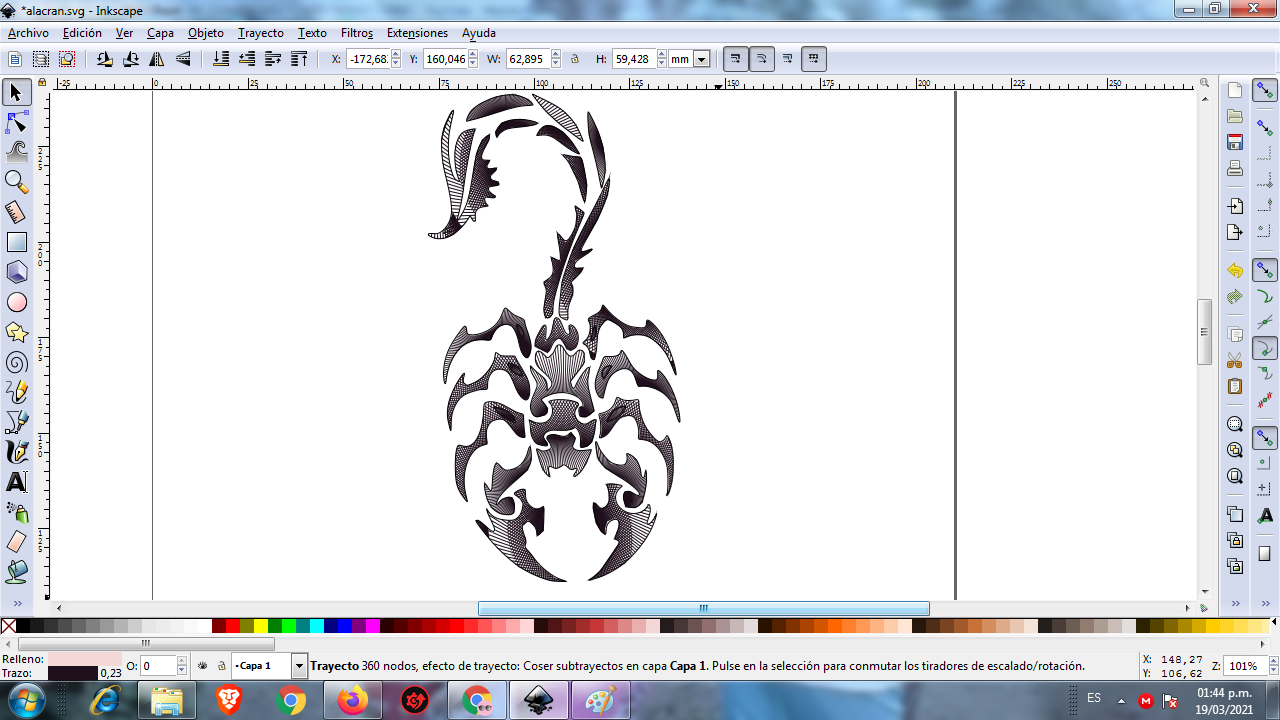Click the Zoom to fit drawing icon
Image resolution: width=1280 pixels, height=720 pixels.
(1235, 450)
